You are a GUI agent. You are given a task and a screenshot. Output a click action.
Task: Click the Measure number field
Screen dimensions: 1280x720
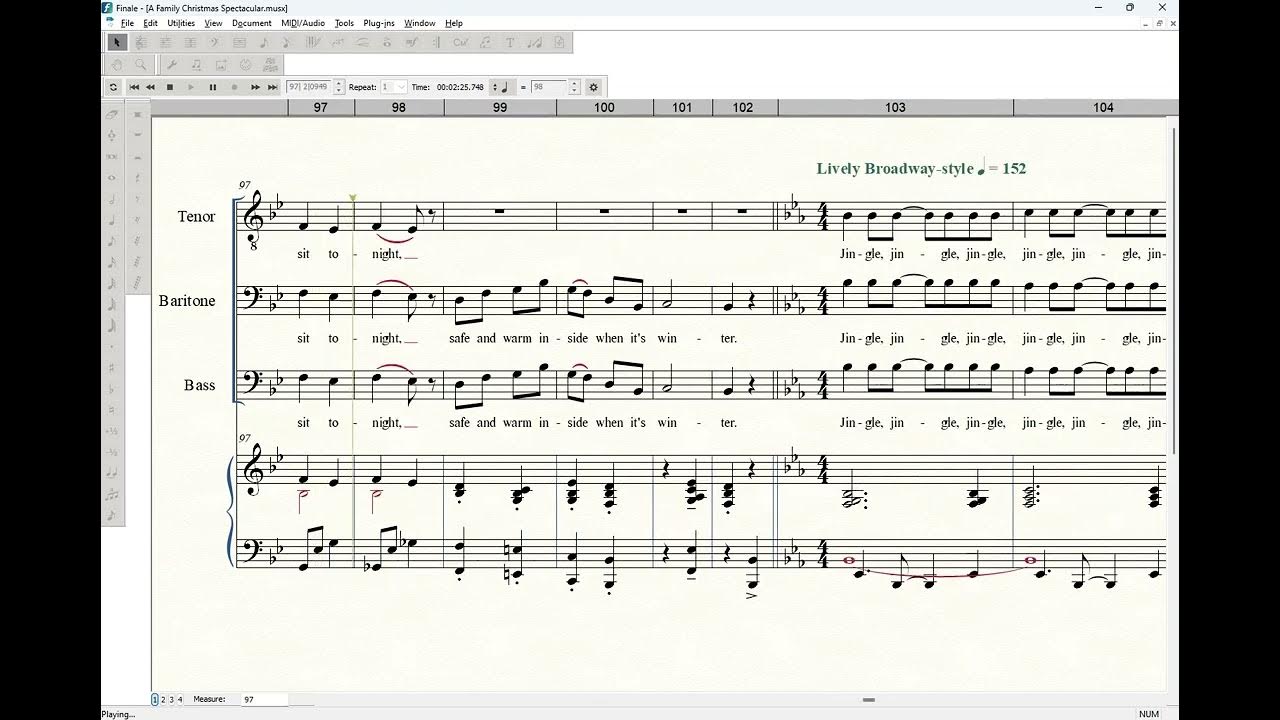(x=264, y=699)
